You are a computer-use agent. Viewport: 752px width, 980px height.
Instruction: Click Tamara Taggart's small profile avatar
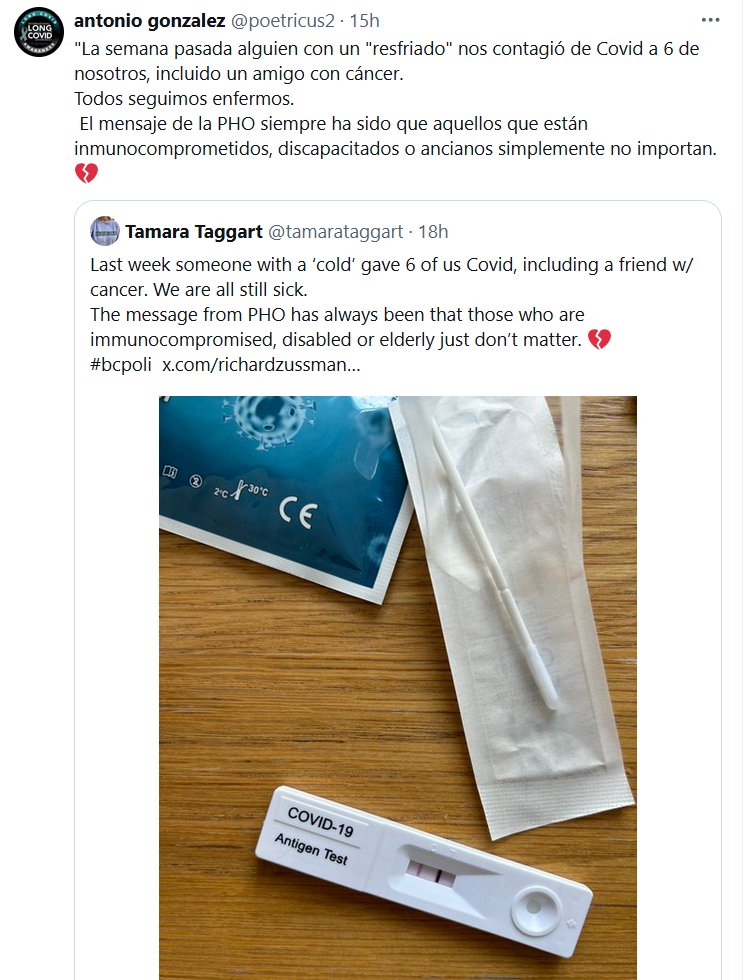click(104, 231)
